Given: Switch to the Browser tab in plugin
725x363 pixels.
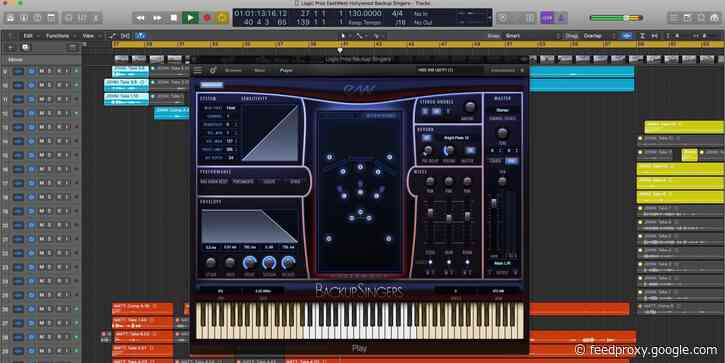Looking at the screenshot, I should [x=233, y=70].
